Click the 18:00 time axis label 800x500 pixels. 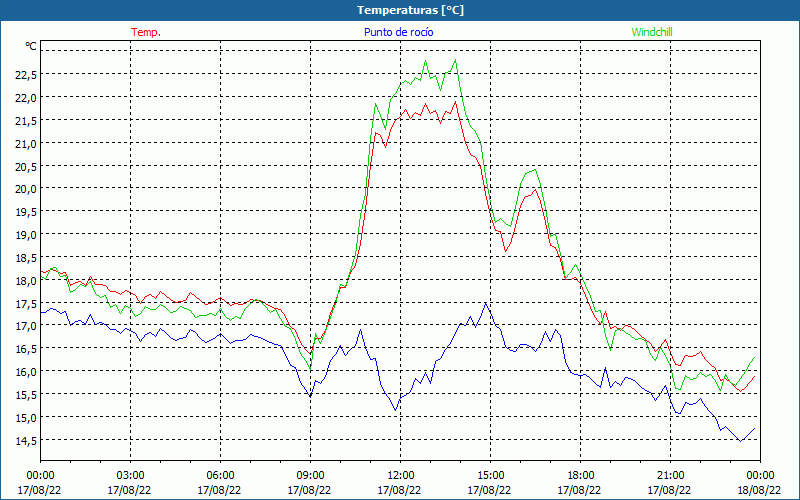[x=580, y=476]
